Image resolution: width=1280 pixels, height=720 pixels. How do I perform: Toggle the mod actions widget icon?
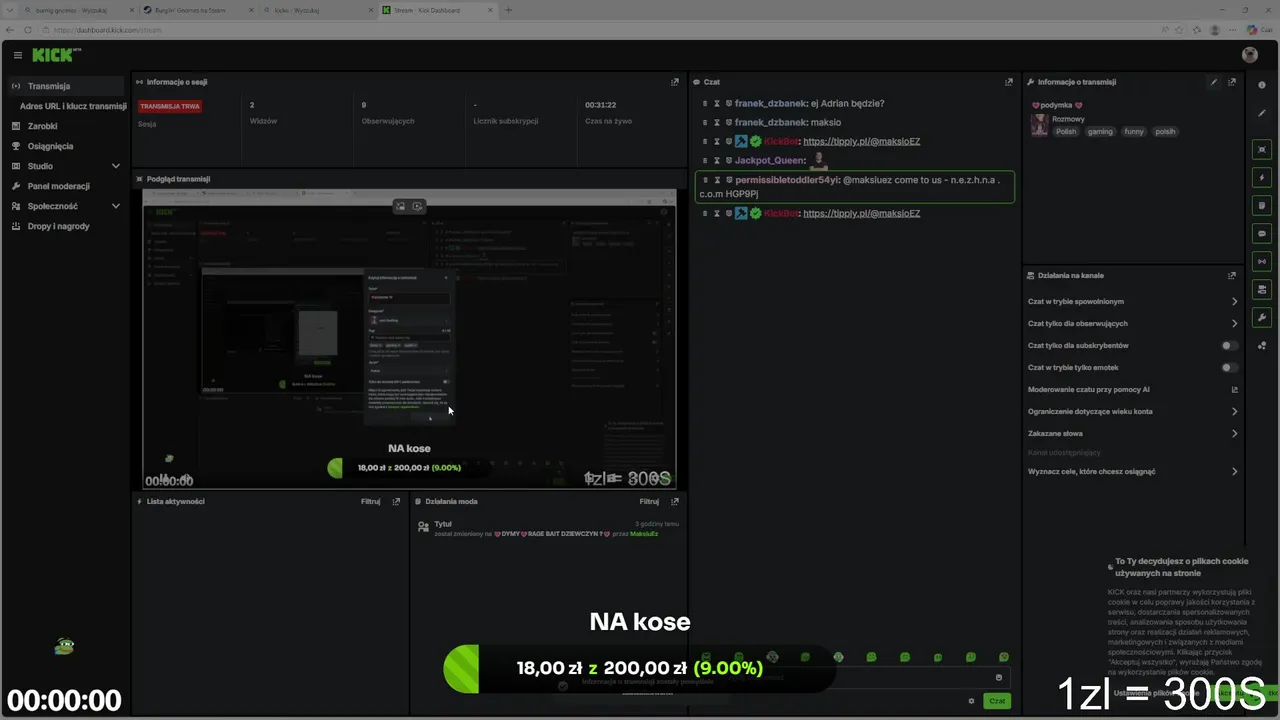click(x=1262, y=289)
